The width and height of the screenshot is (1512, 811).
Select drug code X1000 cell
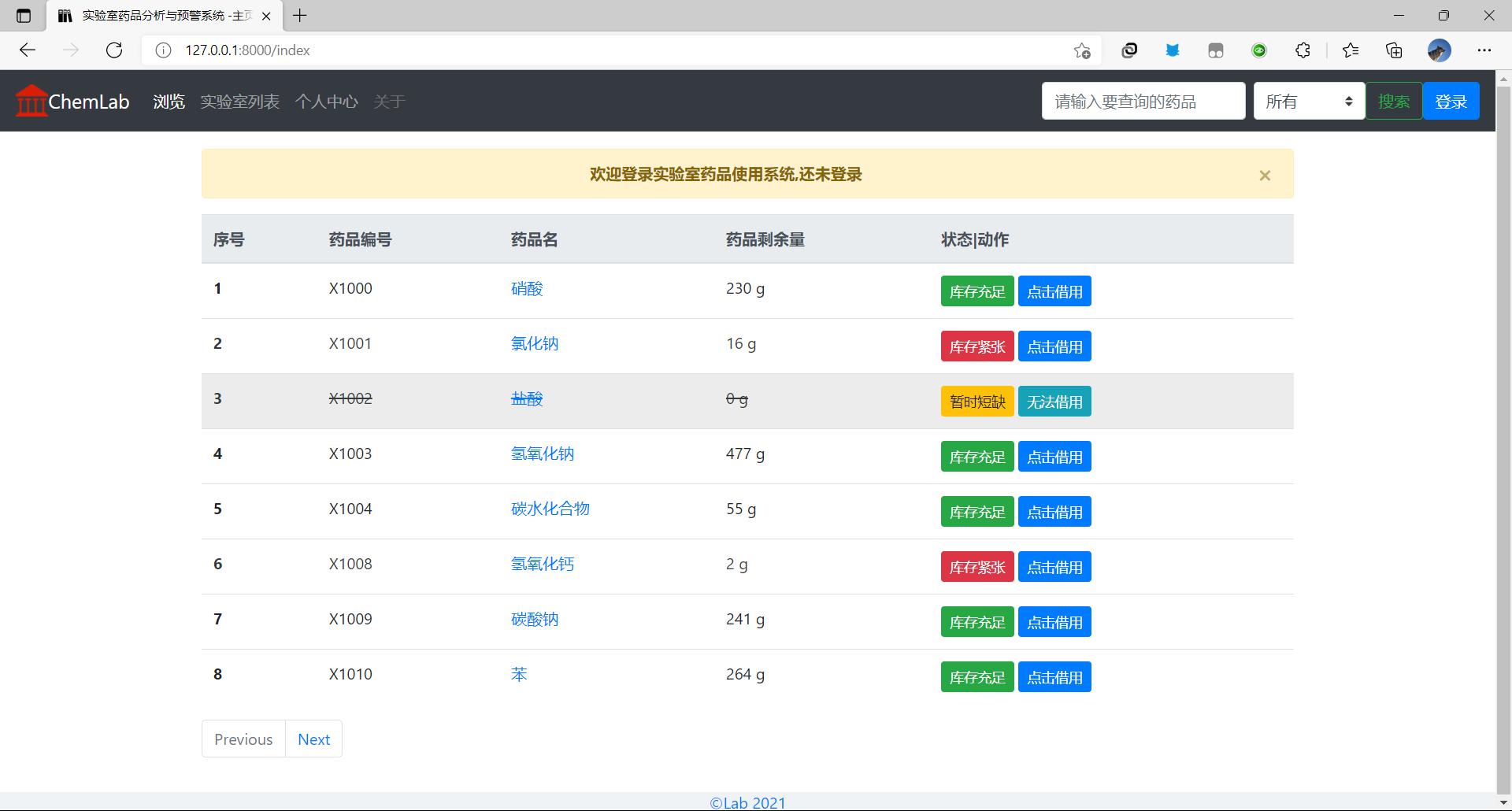click(350, 288)
